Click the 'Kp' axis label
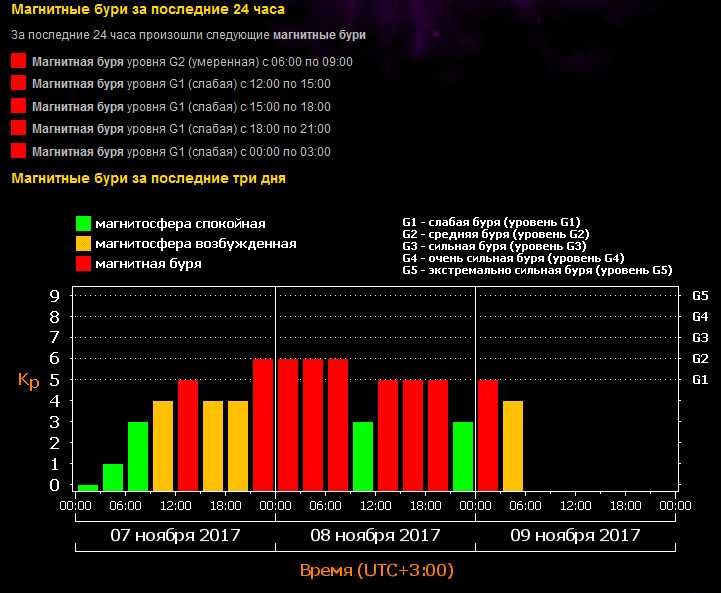 tap(29, 381)
